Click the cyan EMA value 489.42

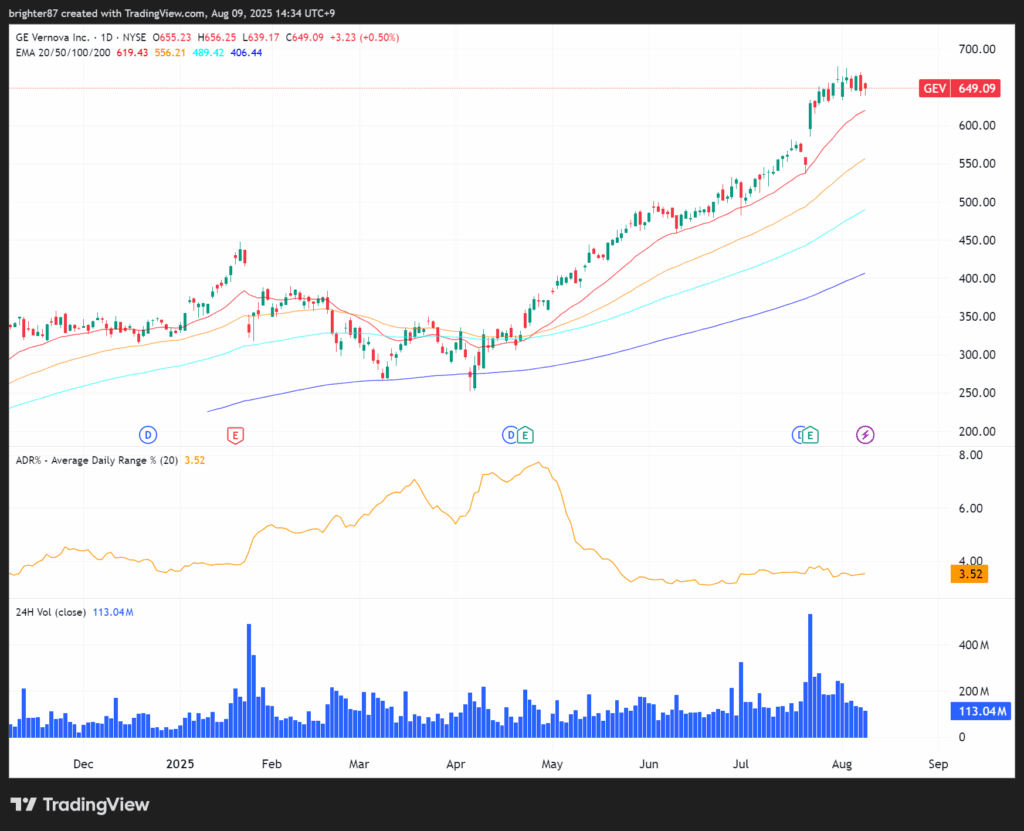(208, 53)
